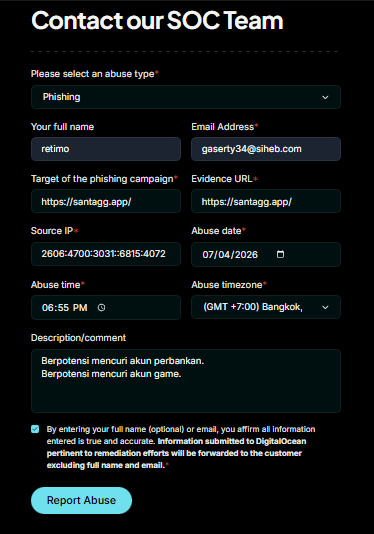Click the 'Target of the phishing campaign' label
The width and height of the screenshot is (374, 534).
(104, 179)
